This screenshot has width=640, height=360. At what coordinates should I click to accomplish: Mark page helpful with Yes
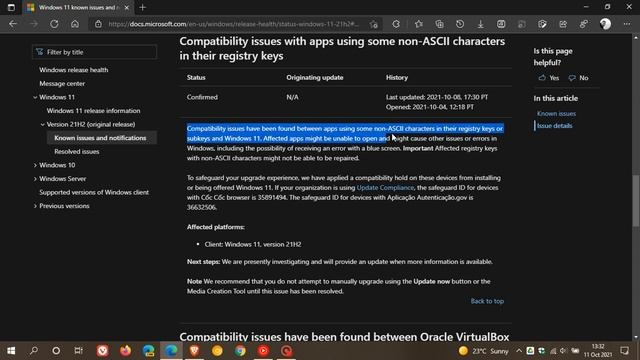[549, 78]
